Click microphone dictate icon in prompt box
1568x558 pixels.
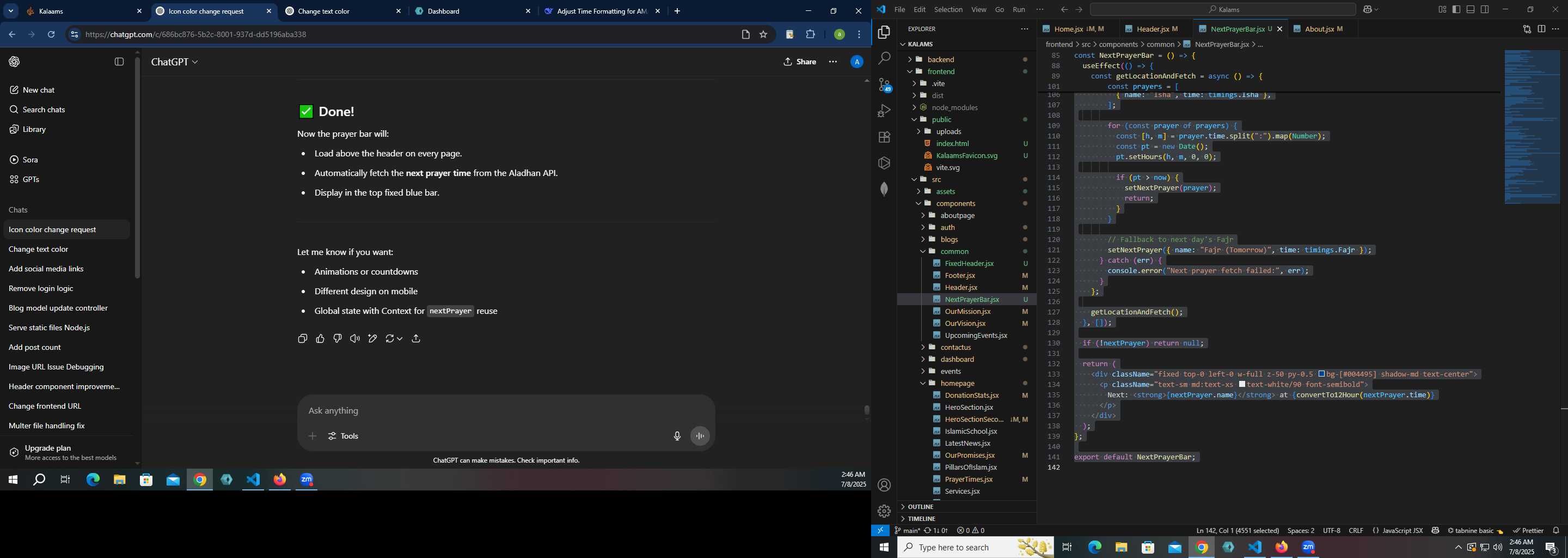click(677, 436)
